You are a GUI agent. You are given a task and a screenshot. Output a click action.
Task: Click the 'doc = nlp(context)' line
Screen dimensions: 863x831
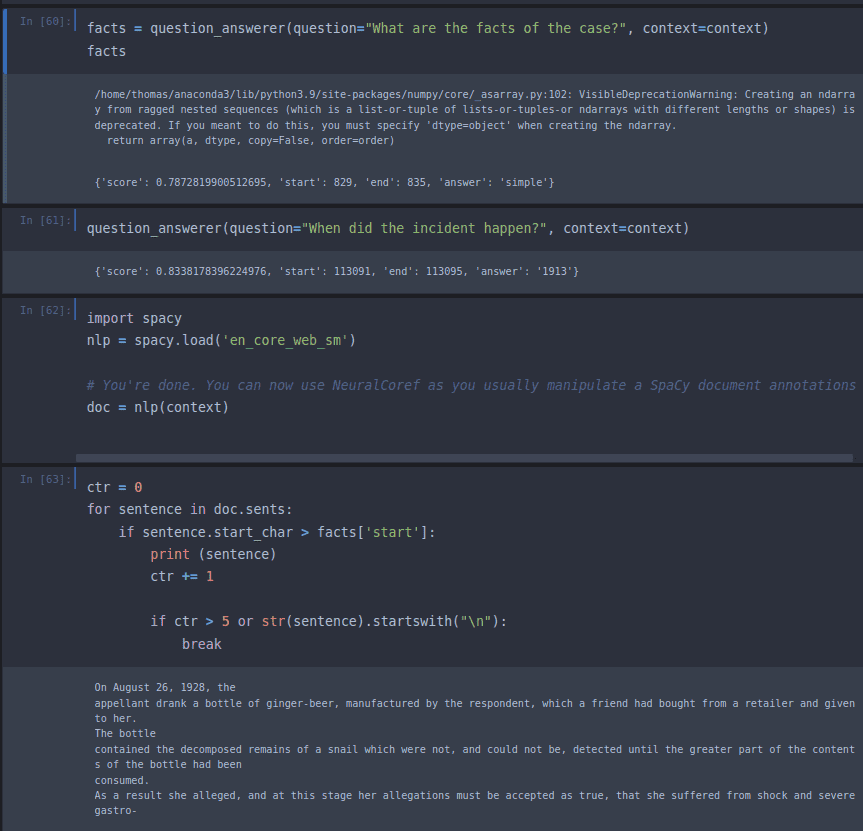tap(157, 407)
